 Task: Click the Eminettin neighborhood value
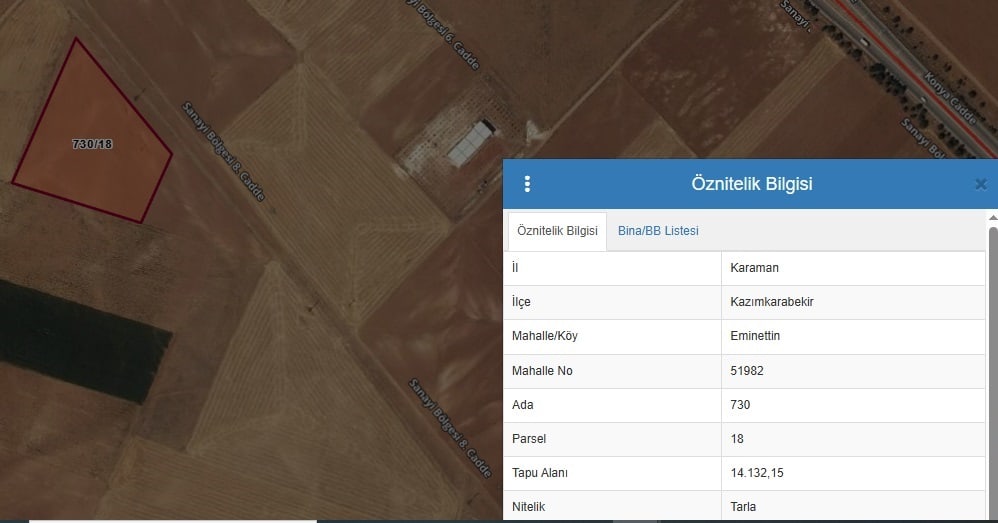tap(755, 336)
